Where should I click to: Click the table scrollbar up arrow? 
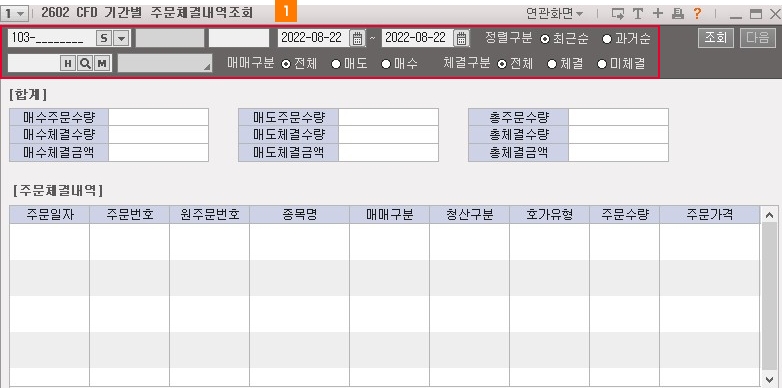(770, 215)
